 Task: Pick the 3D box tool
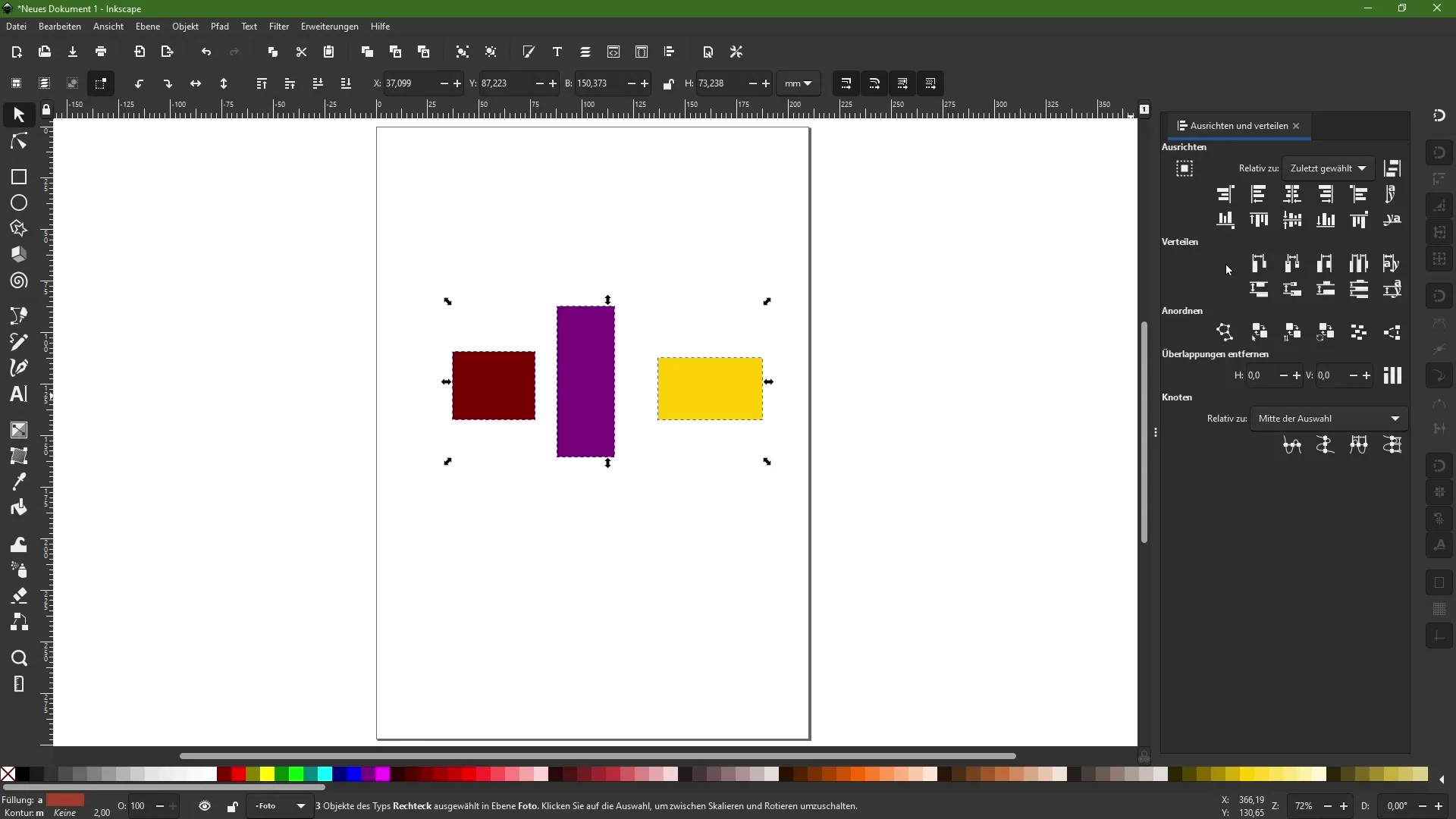(x=19, y=255)
